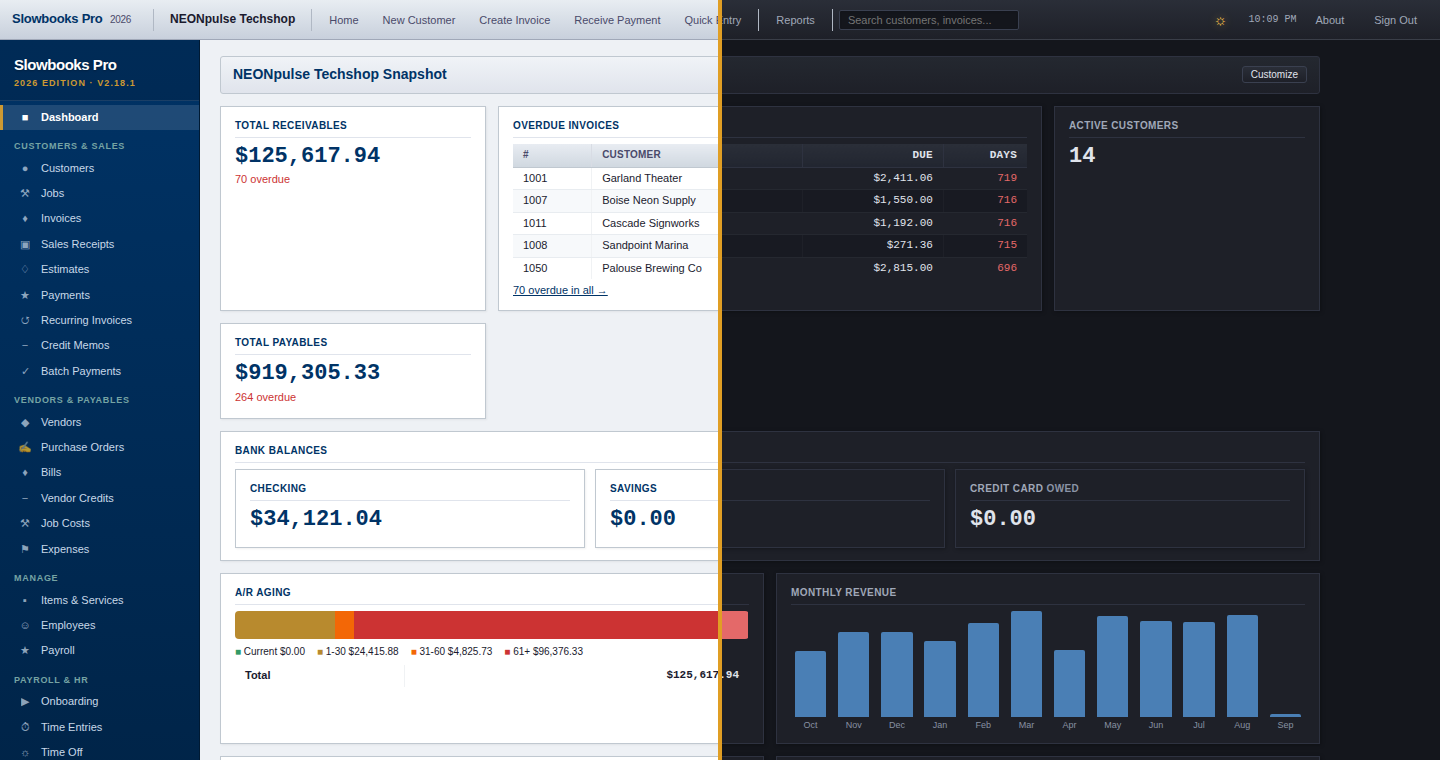Viewport: 1440px width, 760px height.
Task: Open Sales Receipts using its sidebar icon
Action: [25, 244]
